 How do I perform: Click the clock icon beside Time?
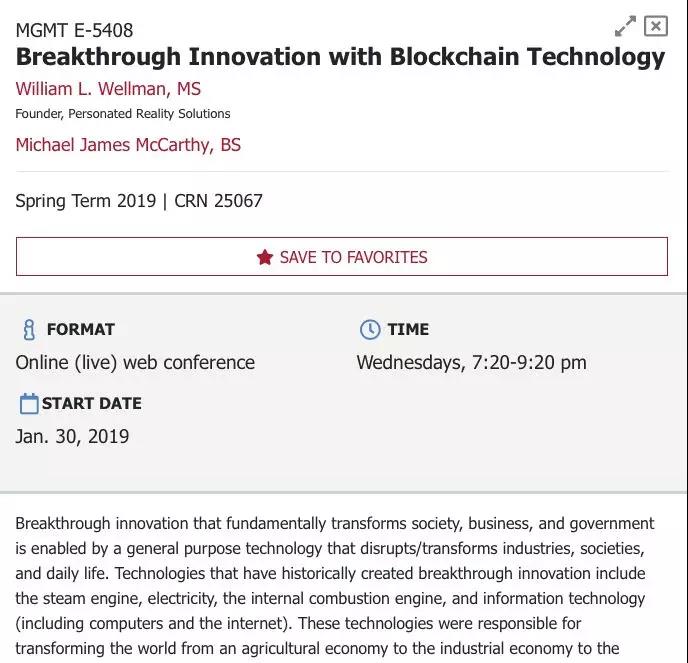click(370, 329)
